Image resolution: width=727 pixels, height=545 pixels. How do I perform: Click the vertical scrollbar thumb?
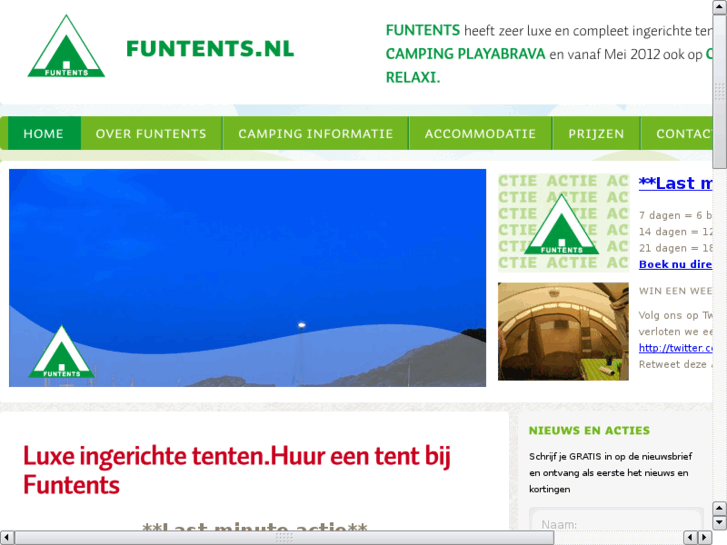point(720,91)
